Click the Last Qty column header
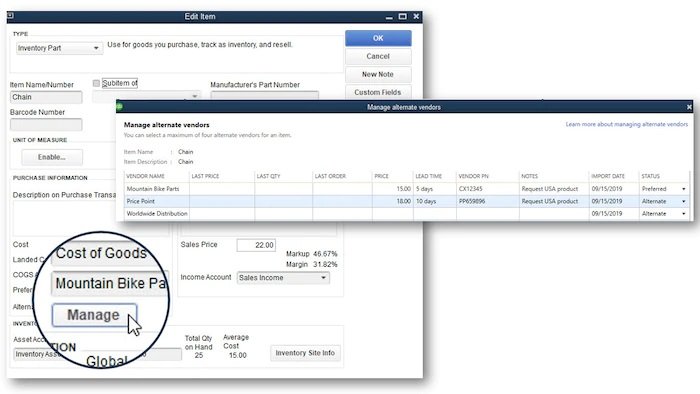 [283, 176]
